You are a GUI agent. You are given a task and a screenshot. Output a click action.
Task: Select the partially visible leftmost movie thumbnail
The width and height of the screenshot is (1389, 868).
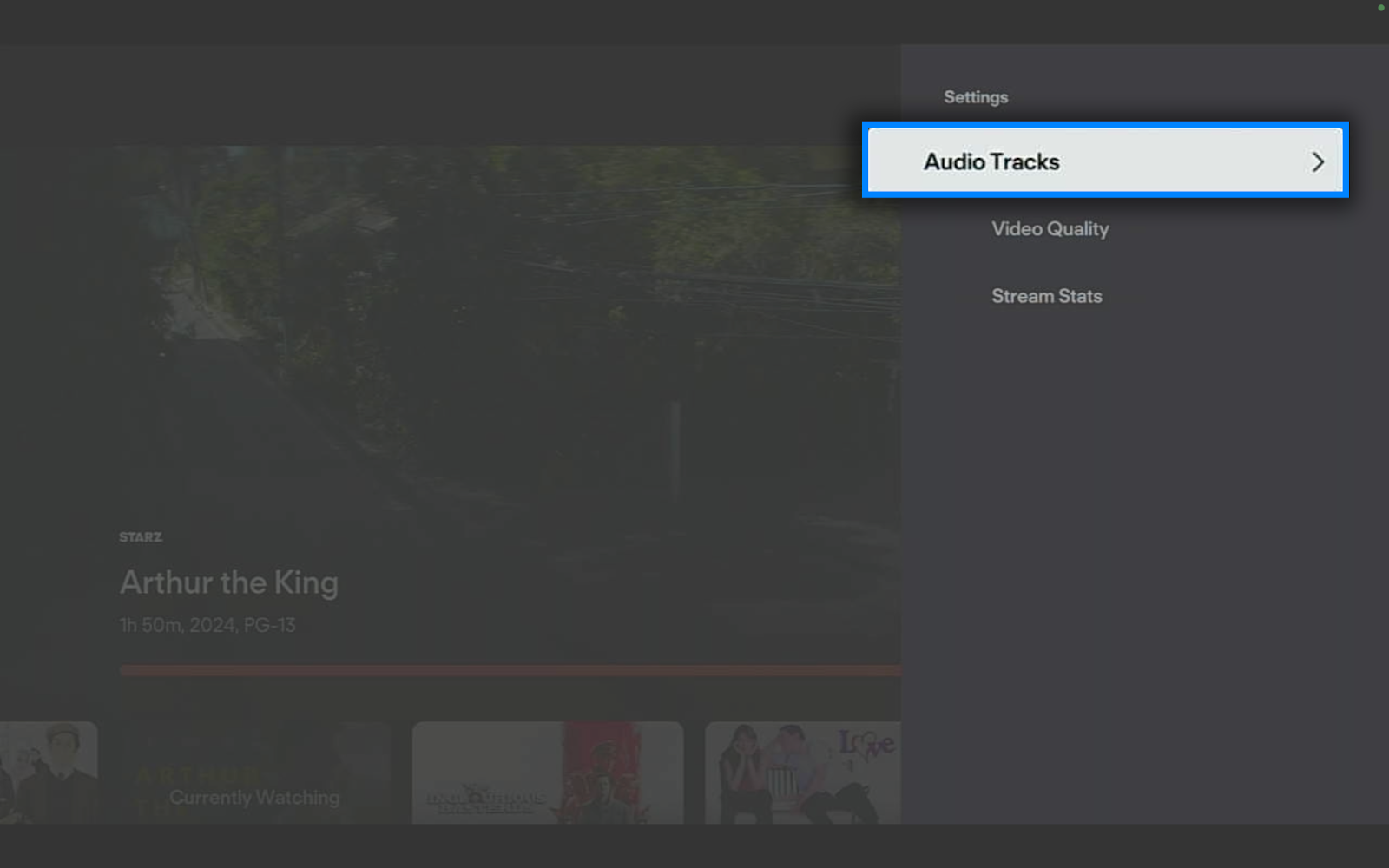pos(49,773)
